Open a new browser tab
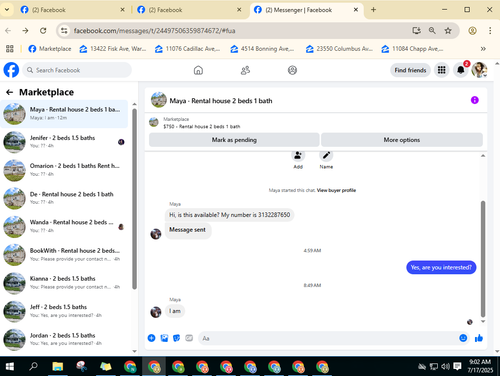This screenshot has height=376, width=500. tap(373, 10)
